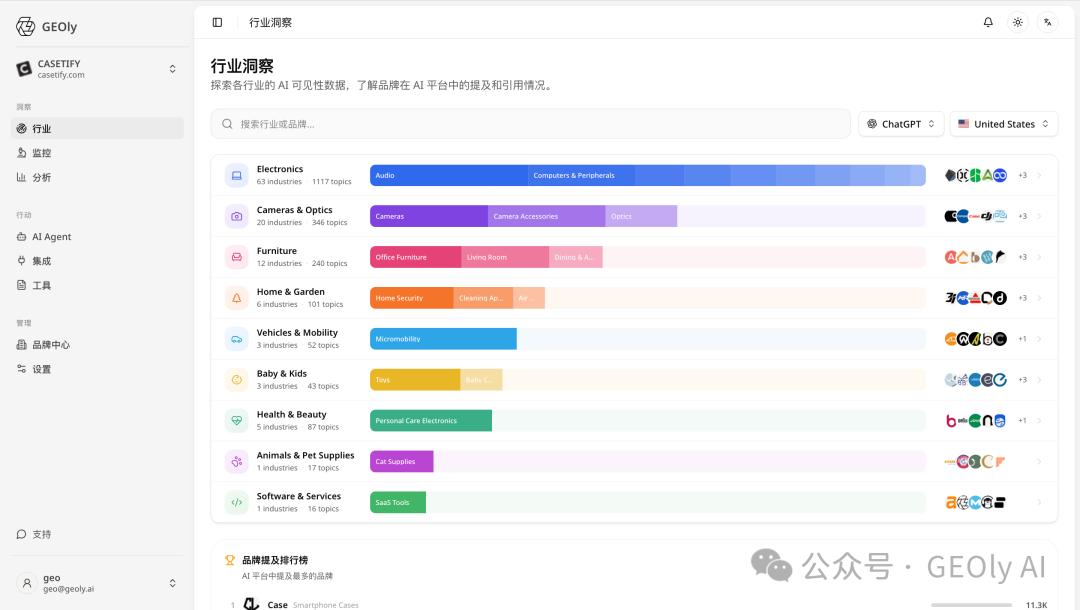Expand the Software & Services row chevron

[1039, 503]
